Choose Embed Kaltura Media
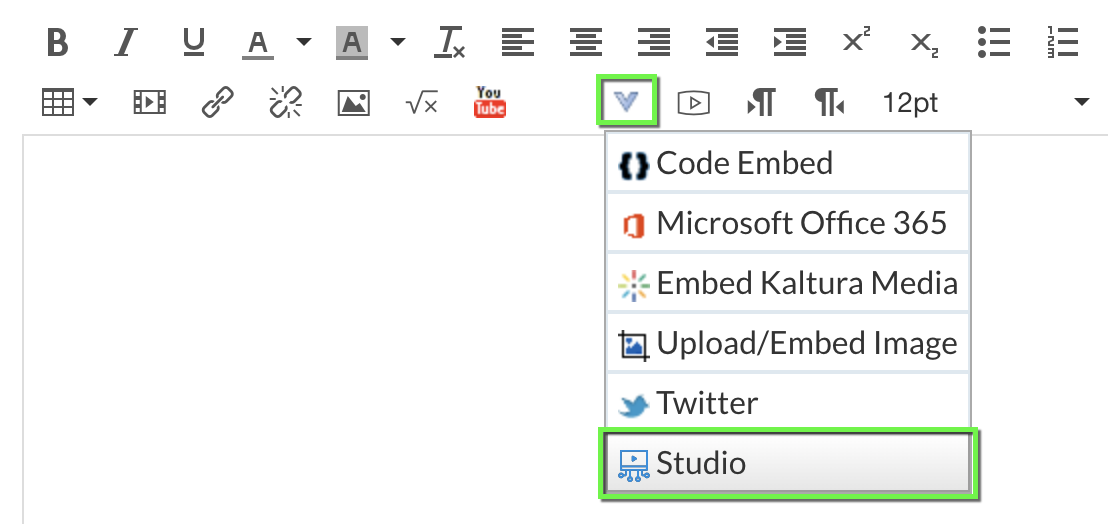Viewport: 1108px width, 524px height. pos(788,283)
